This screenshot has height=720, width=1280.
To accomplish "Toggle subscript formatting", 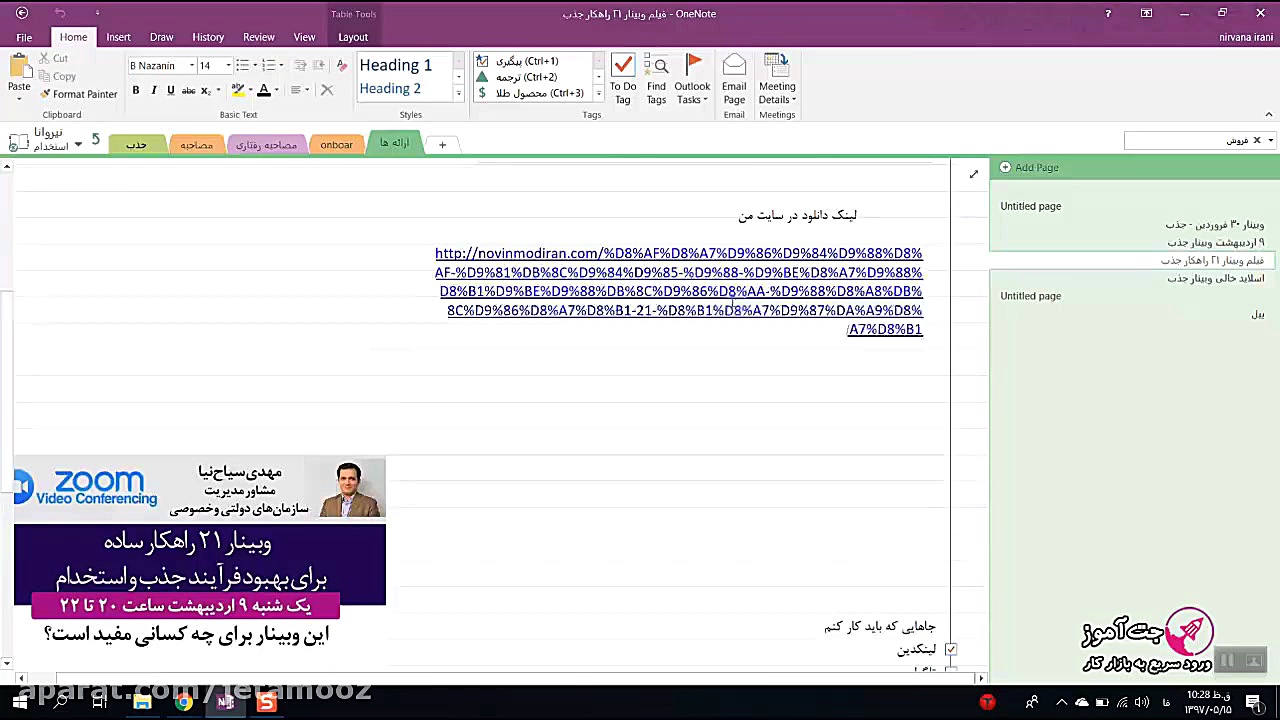I will (204, 90).
